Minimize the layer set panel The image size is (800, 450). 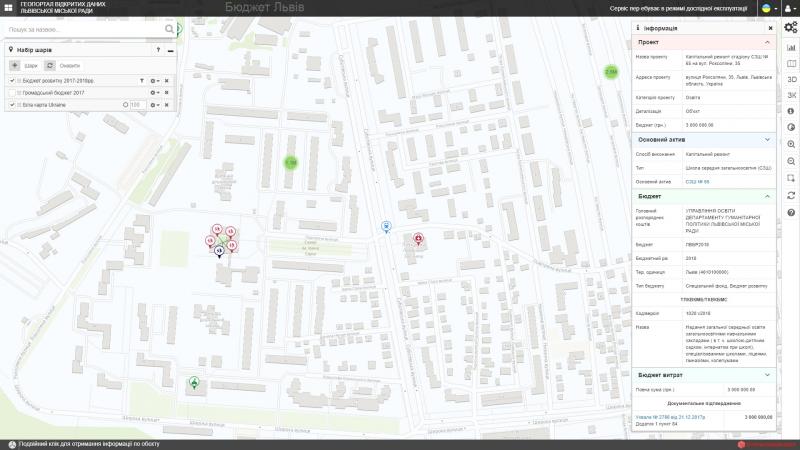pyautogui.click(x=170, y=51)
